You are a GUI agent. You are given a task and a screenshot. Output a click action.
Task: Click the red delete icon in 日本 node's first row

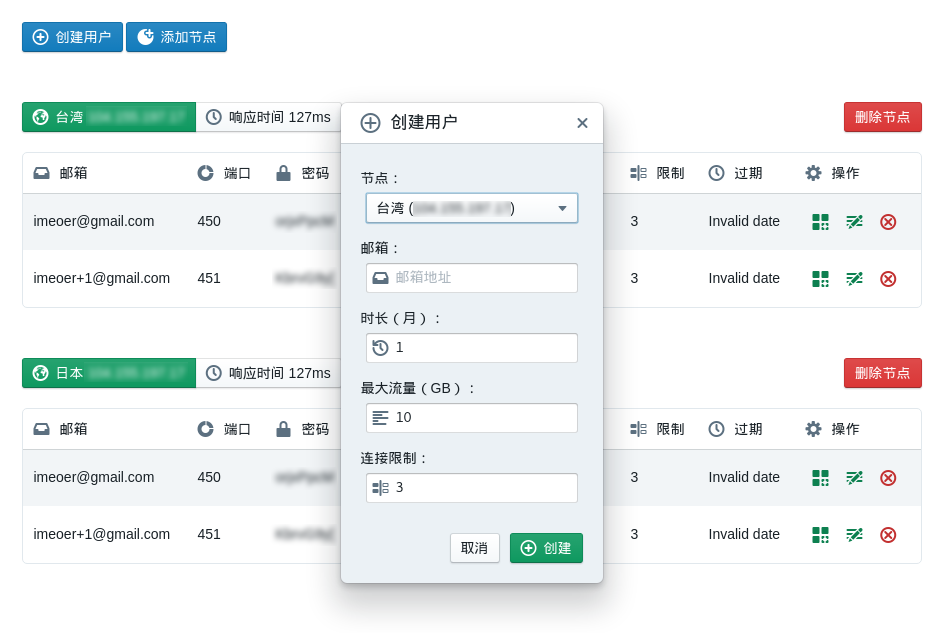[x=888, y=477]
